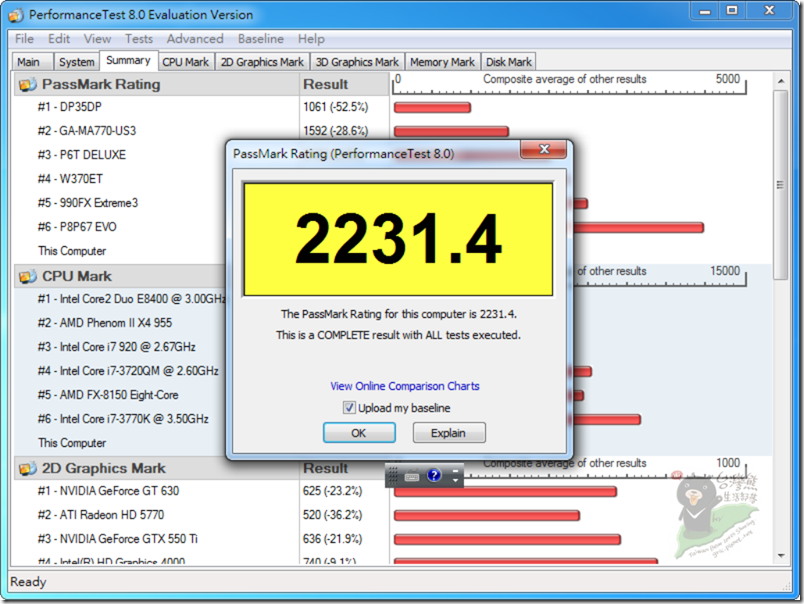Click the PassMark Rating section header icon
This screenshot has width=804, height=604.
click(26, 84)
